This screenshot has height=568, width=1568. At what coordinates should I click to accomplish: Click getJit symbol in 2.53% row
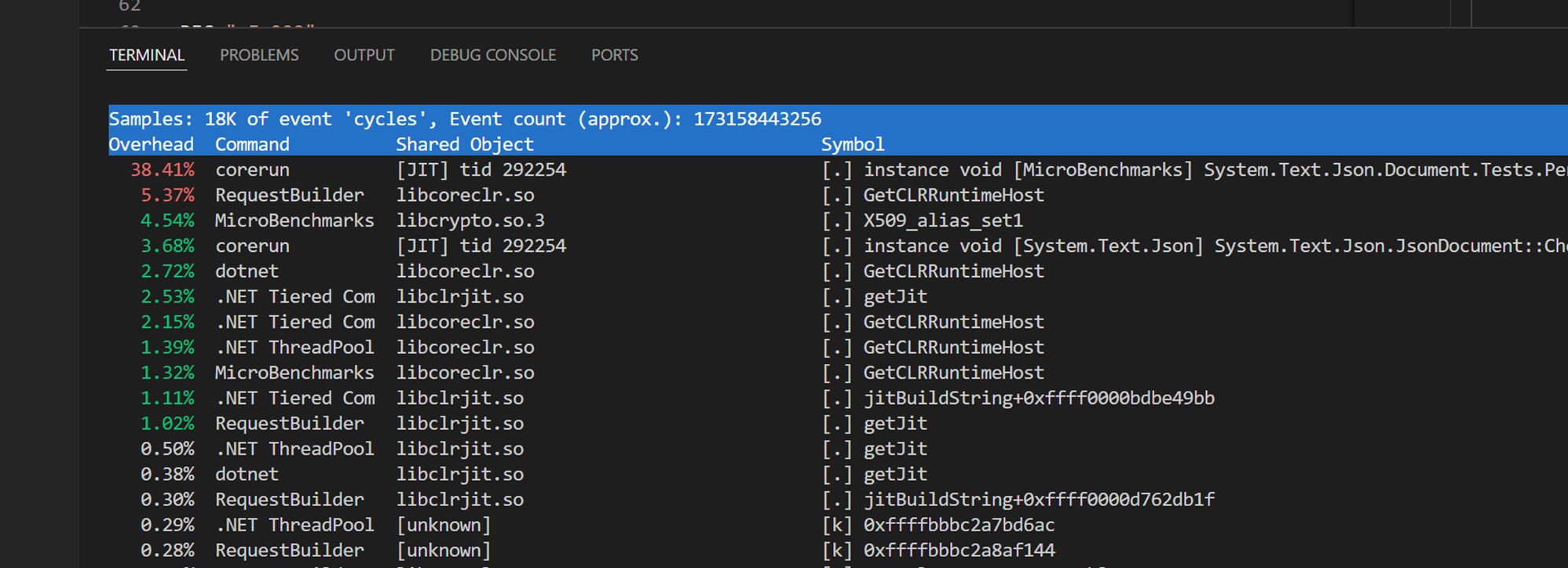pyautogui.click(x=895, y=297)
